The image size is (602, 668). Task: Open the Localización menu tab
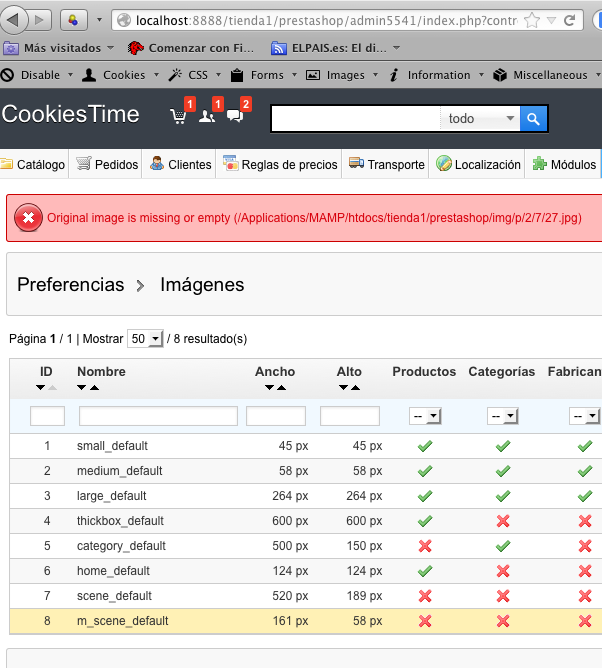[478, 164]
